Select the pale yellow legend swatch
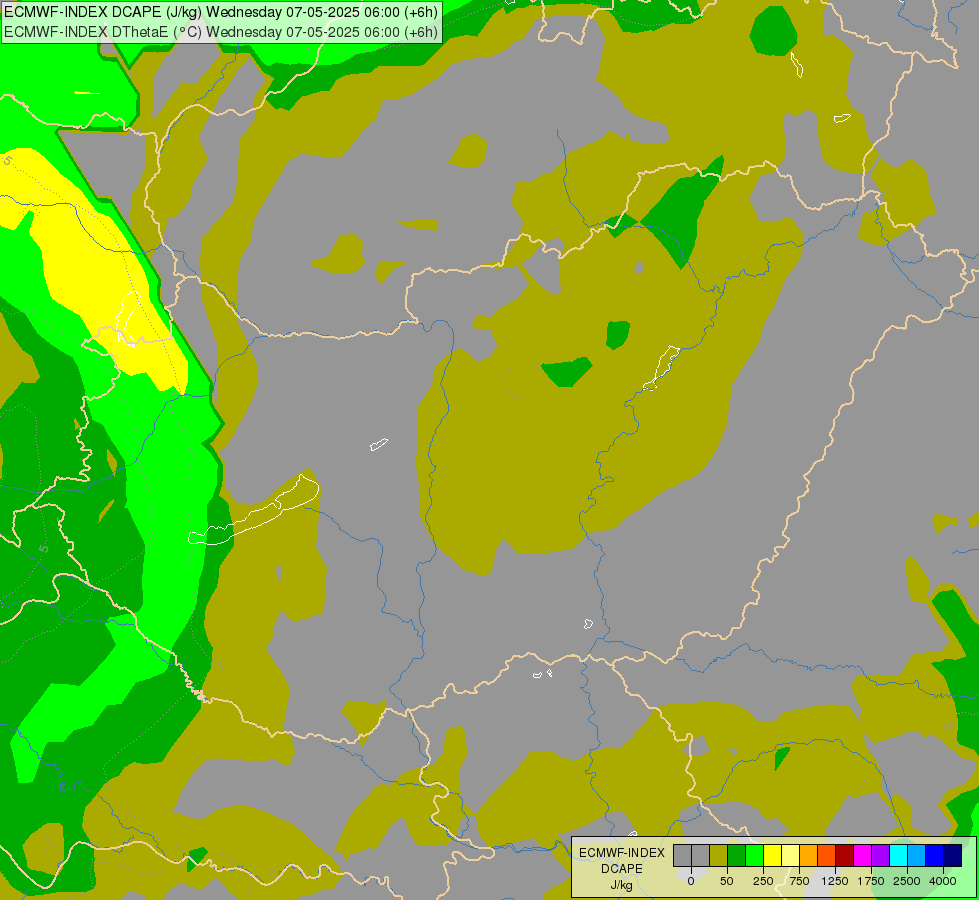Image resolution: width=979 pixels, height=900 pixels. point(790,855)
